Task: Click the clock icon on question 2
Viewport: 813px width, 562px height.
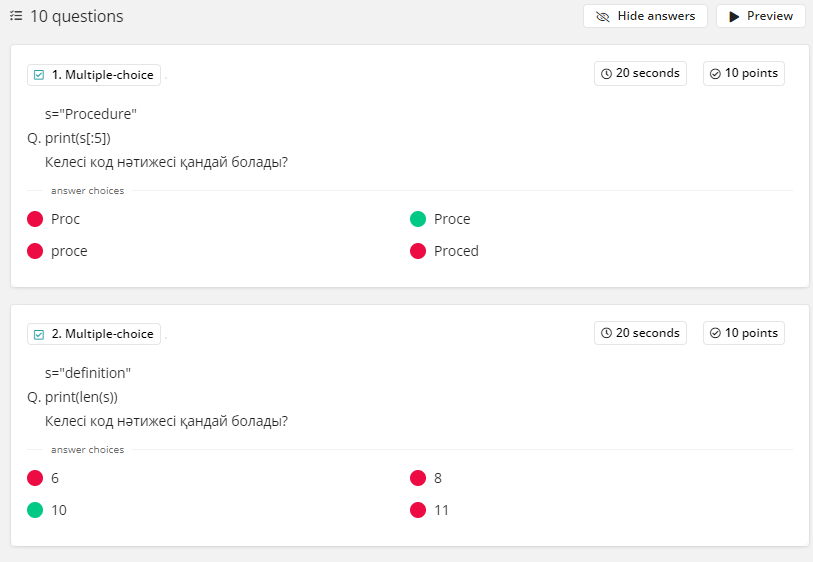Action: tap(606, 333)
